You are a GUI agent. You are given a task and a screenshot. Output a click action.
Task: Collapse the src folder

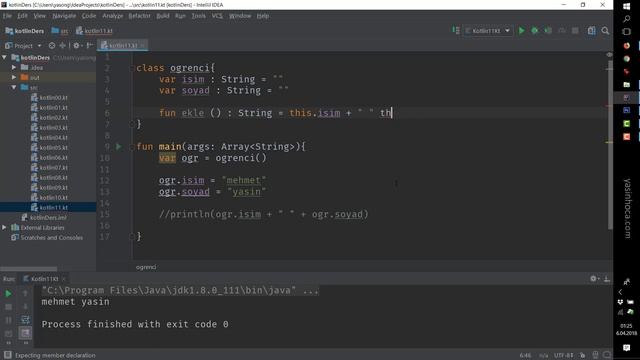pos(14,87)
